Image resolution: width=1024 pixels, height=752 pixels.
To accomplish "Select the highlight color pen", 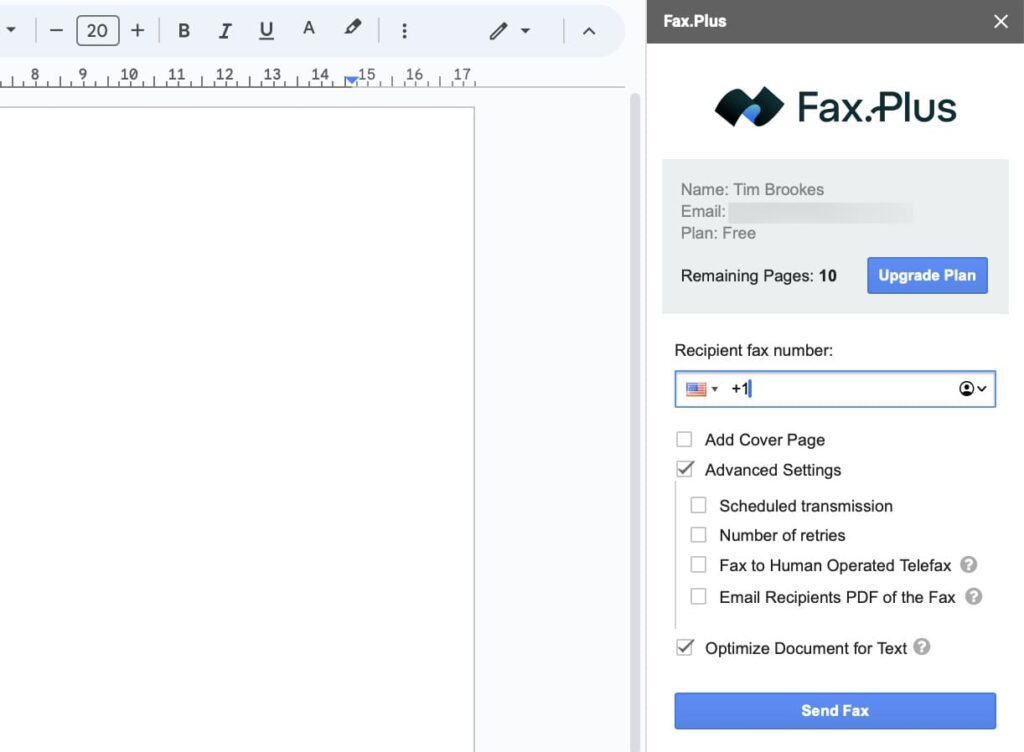I will 352,30.
